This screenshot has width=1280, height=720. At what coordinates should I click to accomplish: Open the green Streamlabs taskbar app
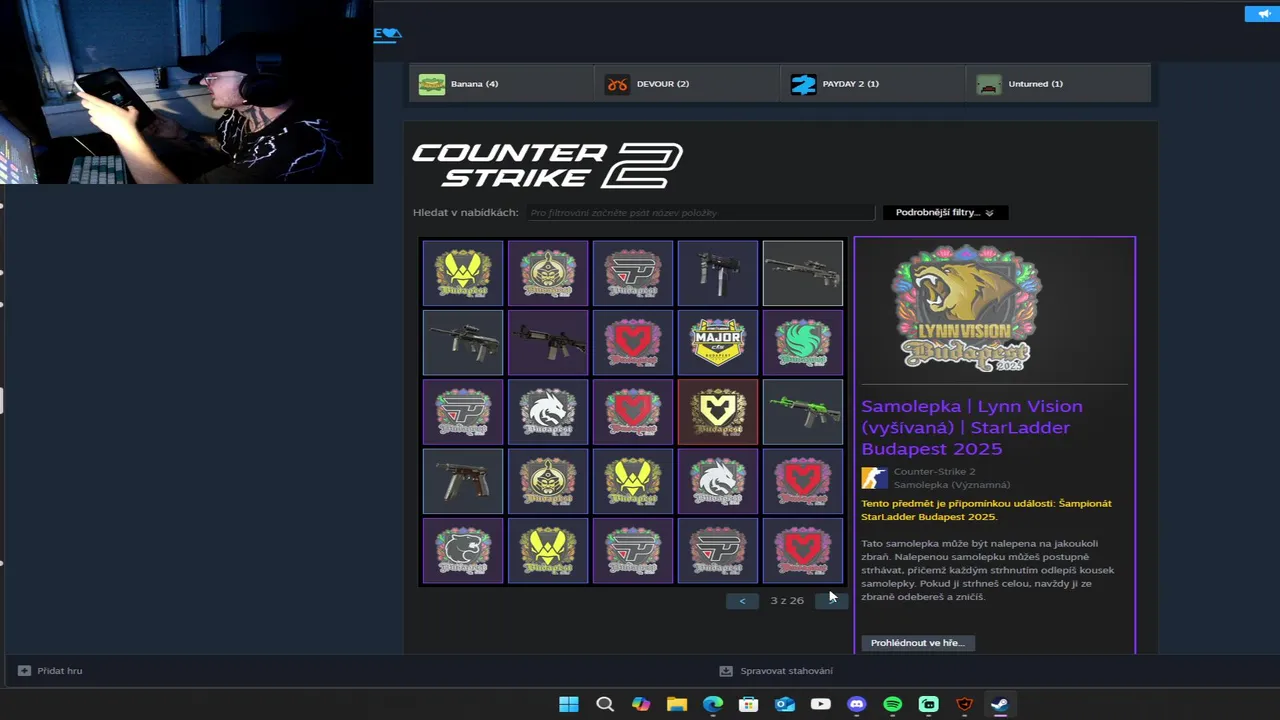(x=929, y=704)
